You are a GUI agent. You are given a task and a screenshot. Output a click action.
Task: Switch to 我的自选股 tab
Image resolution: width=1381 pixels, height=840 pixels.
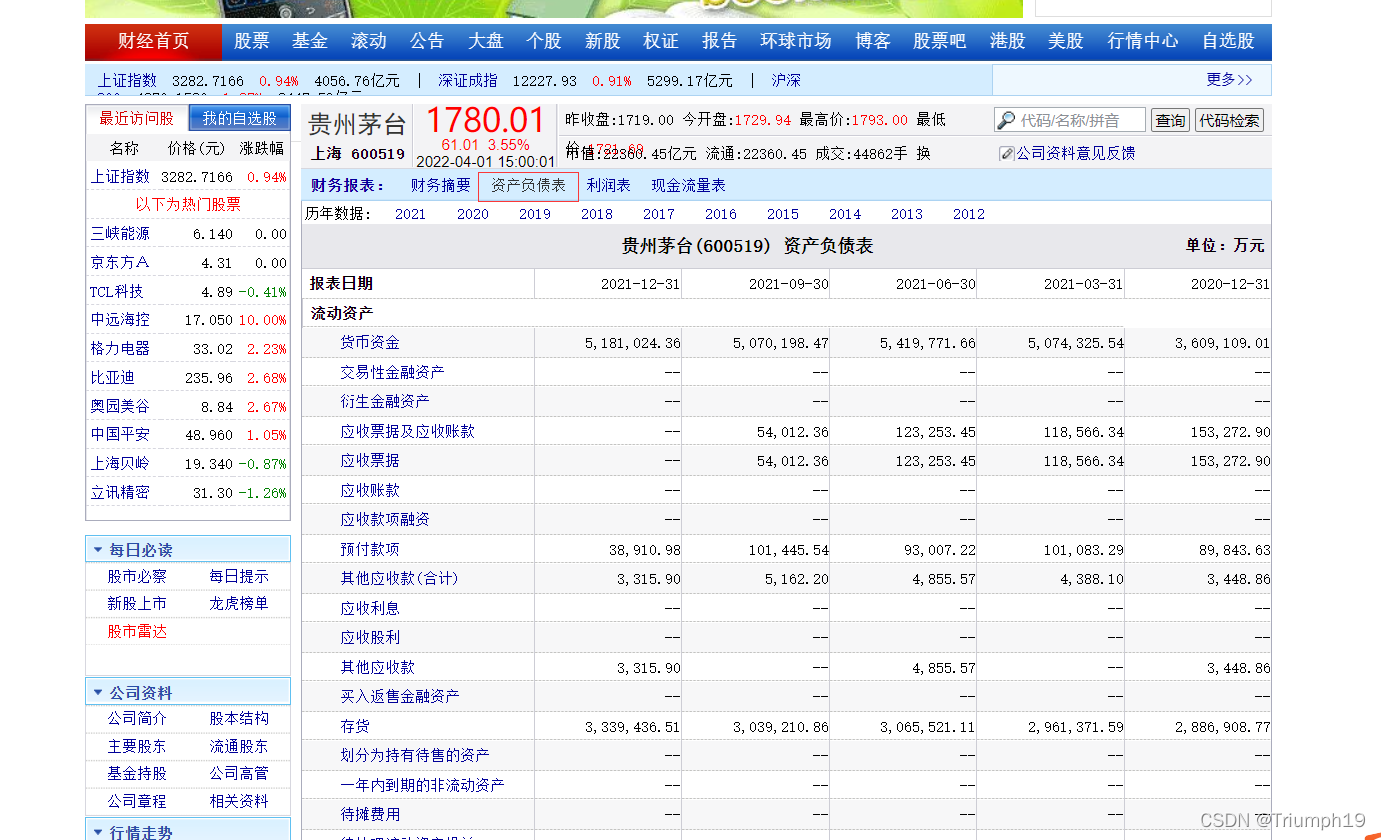point(240,118)
